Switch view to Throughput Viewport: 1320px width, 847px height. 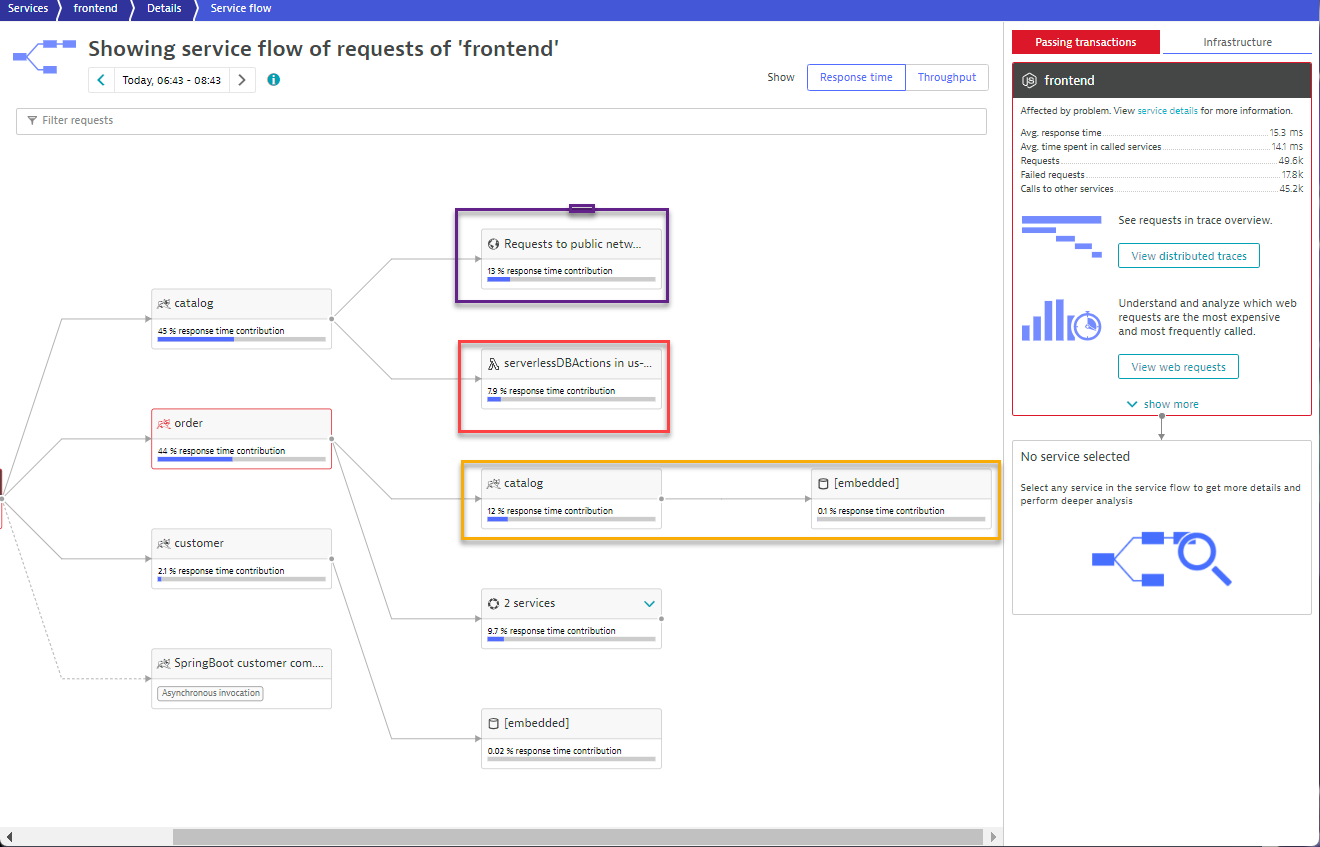click(946, 77)
